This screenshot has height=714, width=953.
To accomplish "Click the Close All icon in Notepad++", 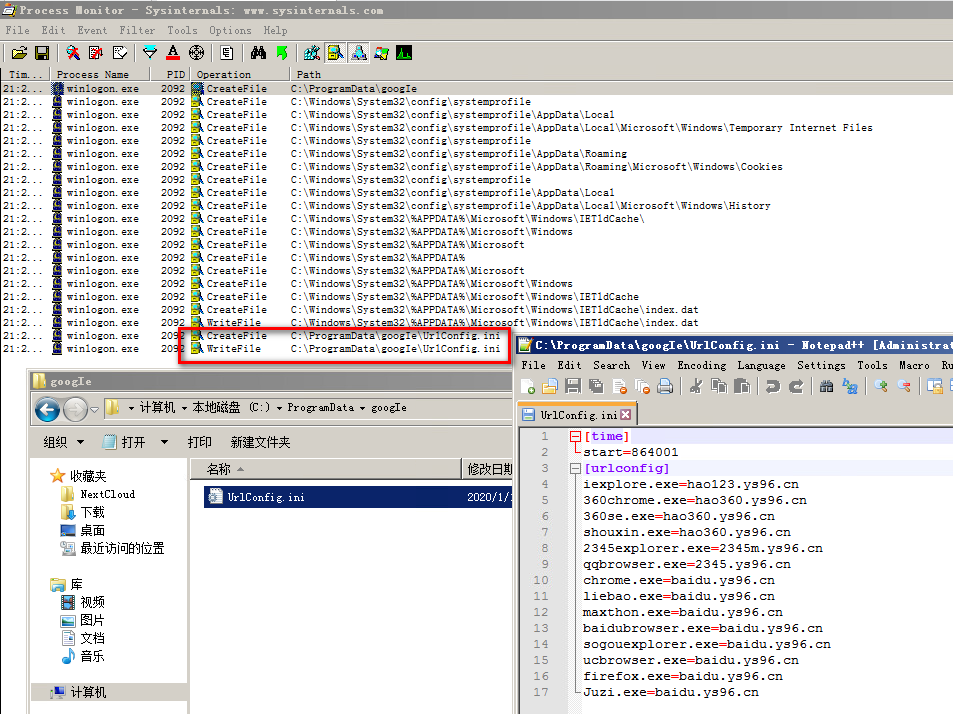I will point(642,386).
